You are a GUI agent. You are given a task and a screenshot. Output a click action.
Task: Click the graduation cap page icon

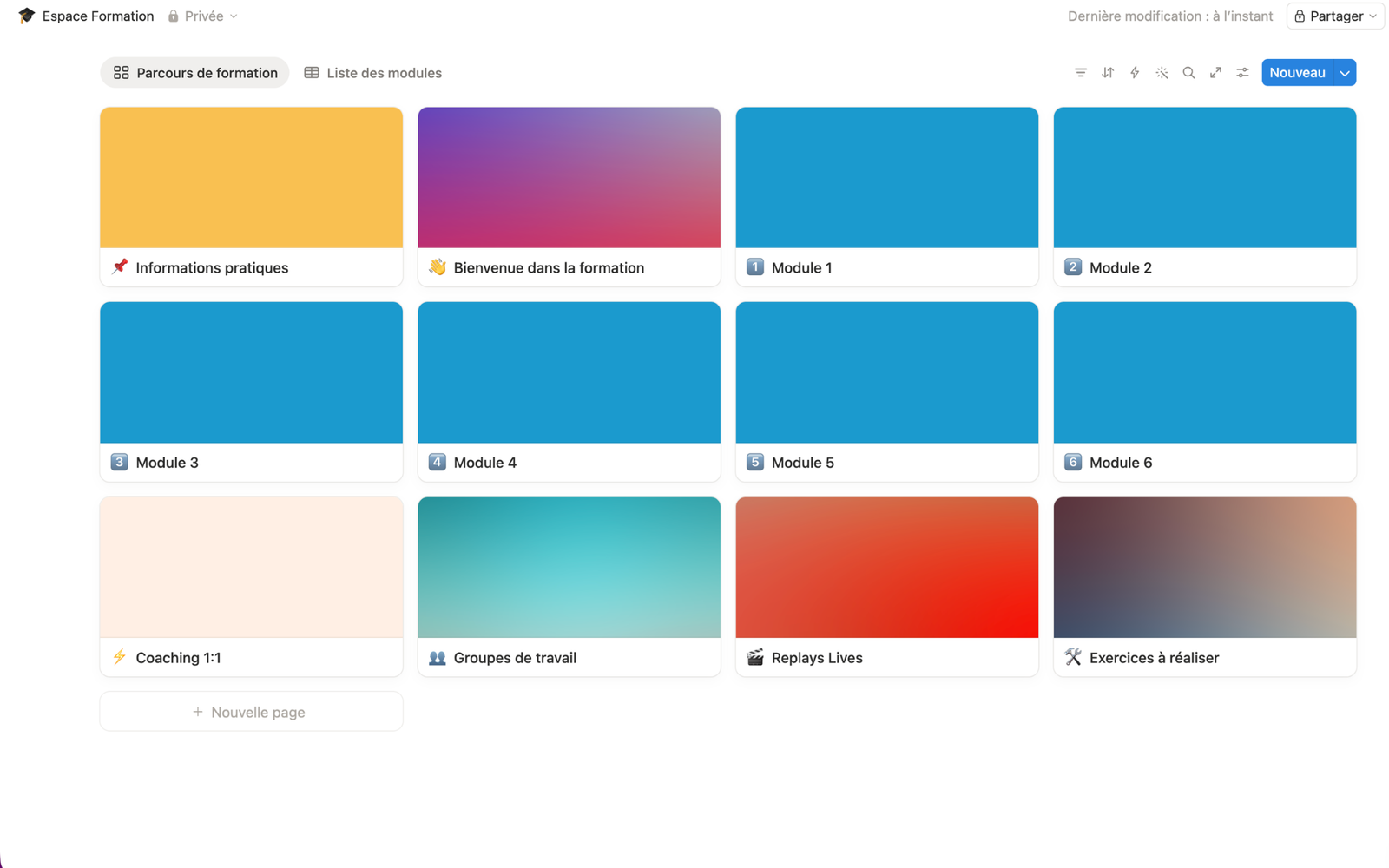(26, 16)
